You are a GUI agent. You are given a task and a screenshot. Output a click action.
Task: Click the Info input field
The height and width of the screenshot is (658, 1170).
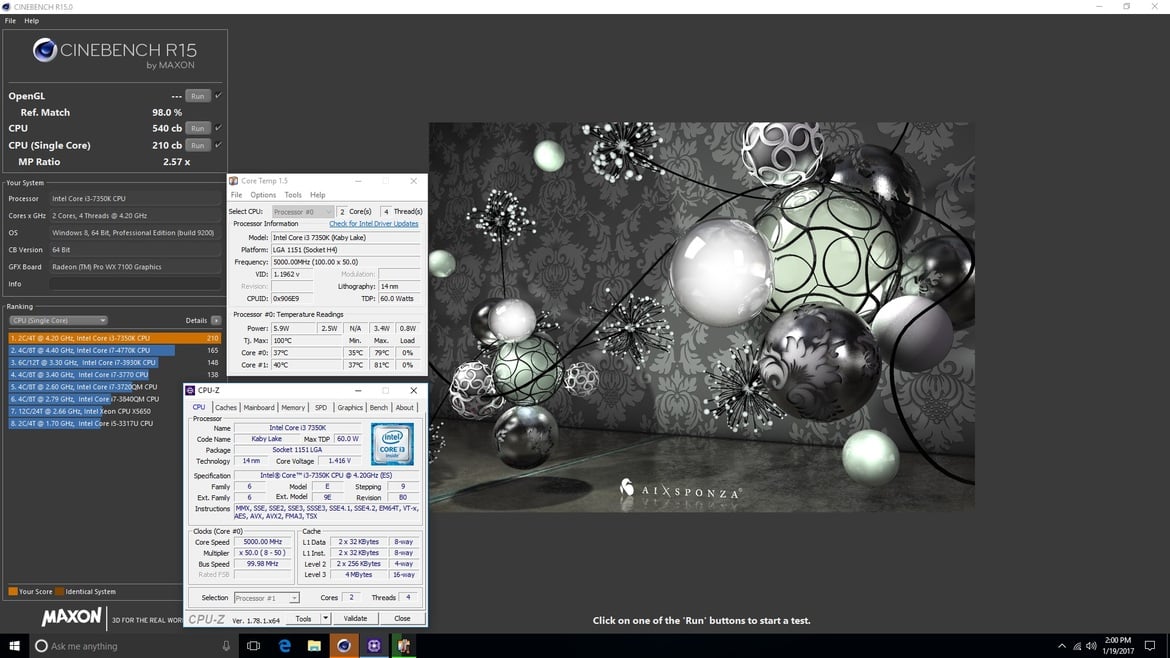click(135, 284)
